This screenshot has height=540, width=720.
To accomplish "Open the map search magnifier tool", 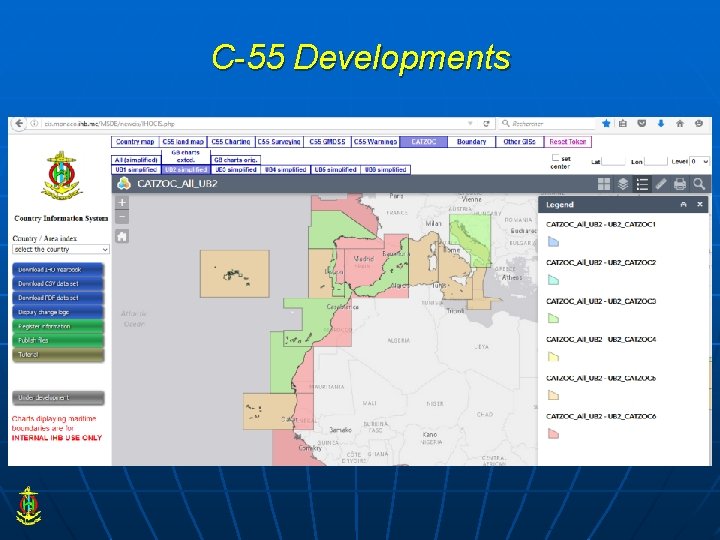I will [x=699, y=184].
